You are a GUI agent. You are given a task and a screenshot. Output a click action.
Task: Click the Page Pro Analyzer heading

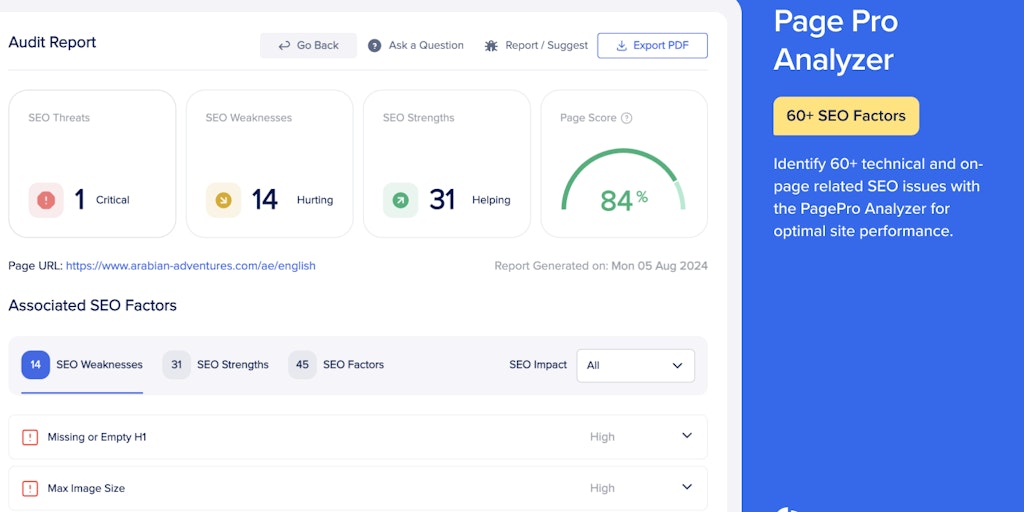[836, 40]
